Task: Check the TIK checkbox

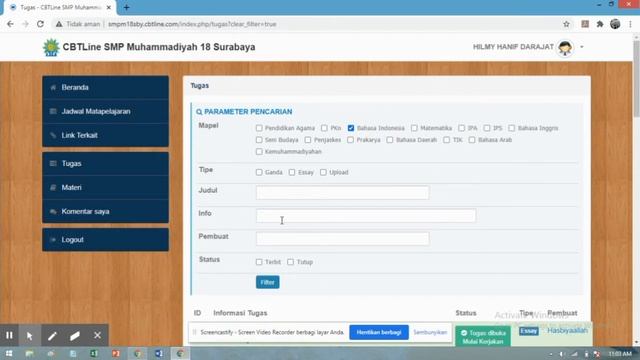Action: [x=447, y=140]
